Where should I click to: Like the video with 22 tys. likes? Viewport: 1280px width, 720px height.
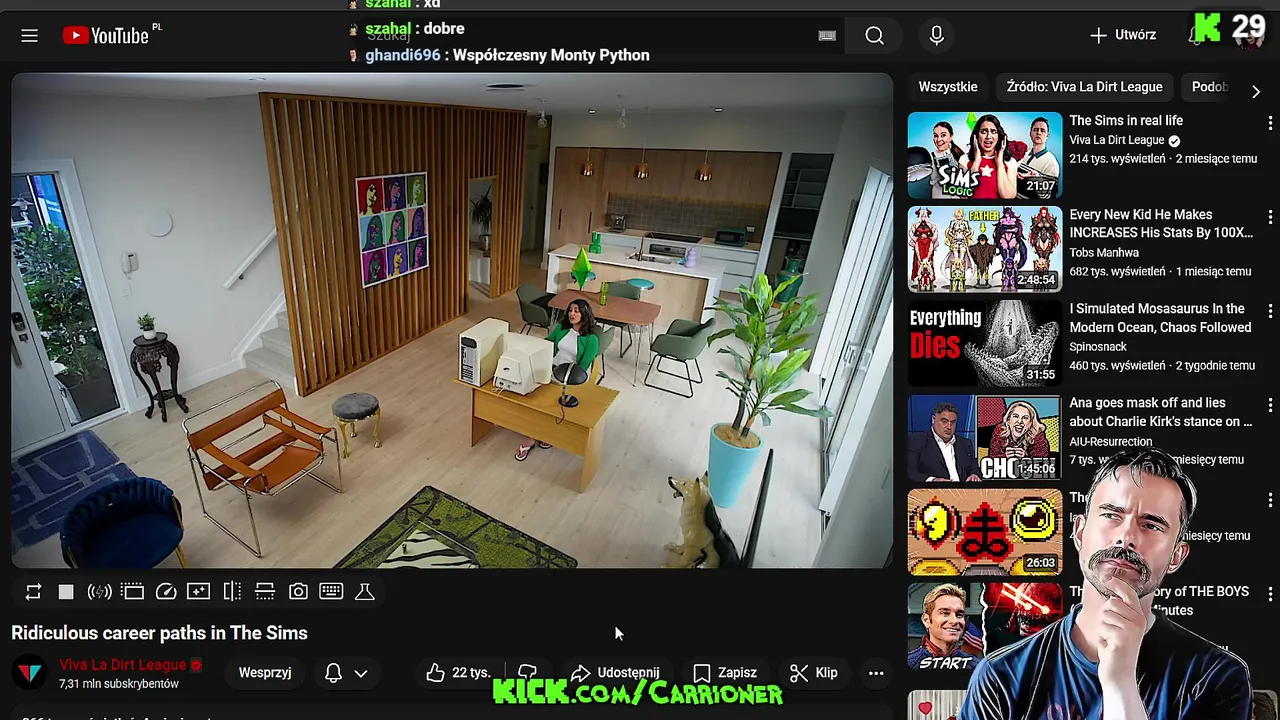coord(458,673)
